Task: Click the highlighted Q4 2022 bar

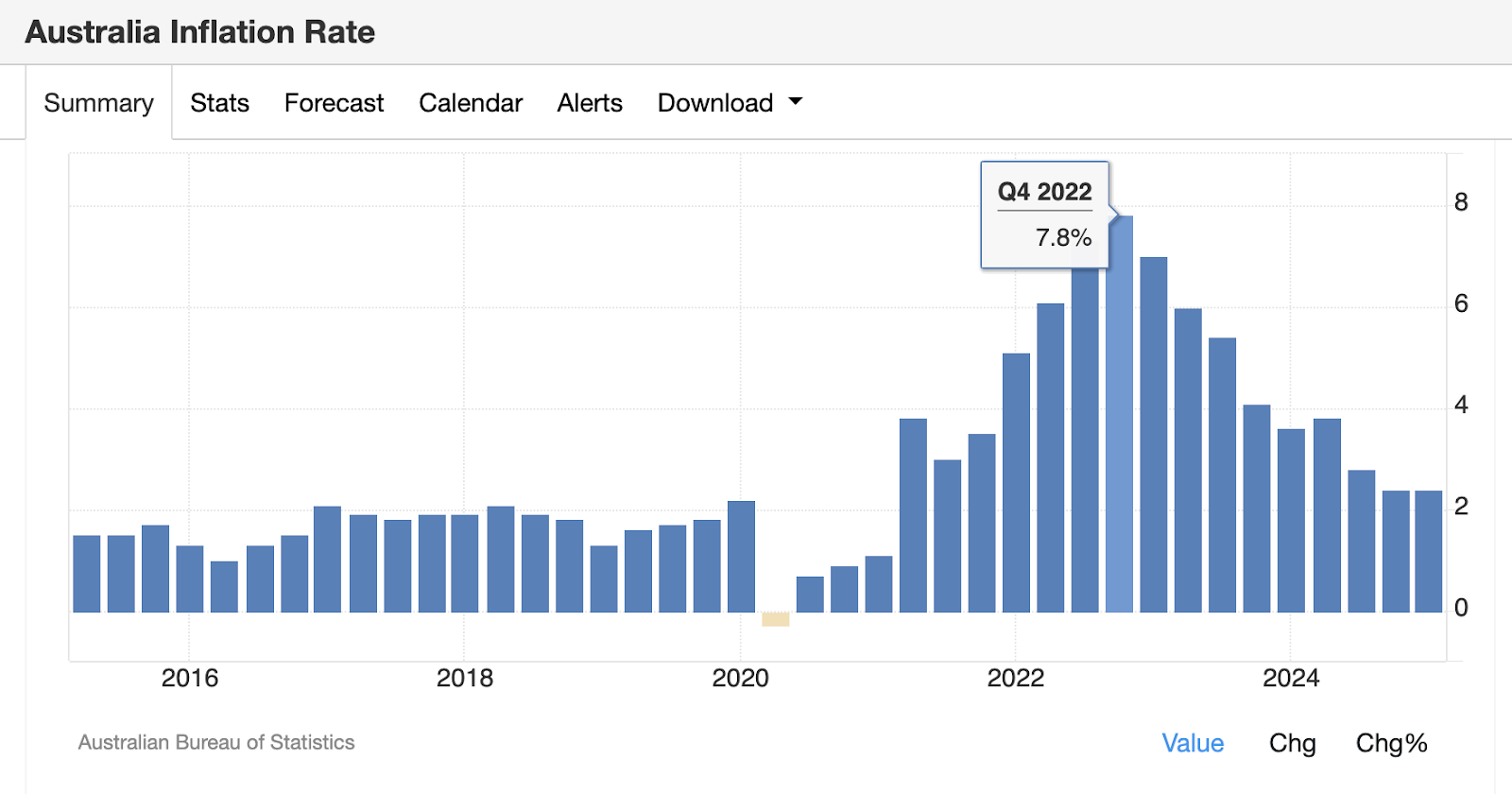Action: [x=1119, y=414]
